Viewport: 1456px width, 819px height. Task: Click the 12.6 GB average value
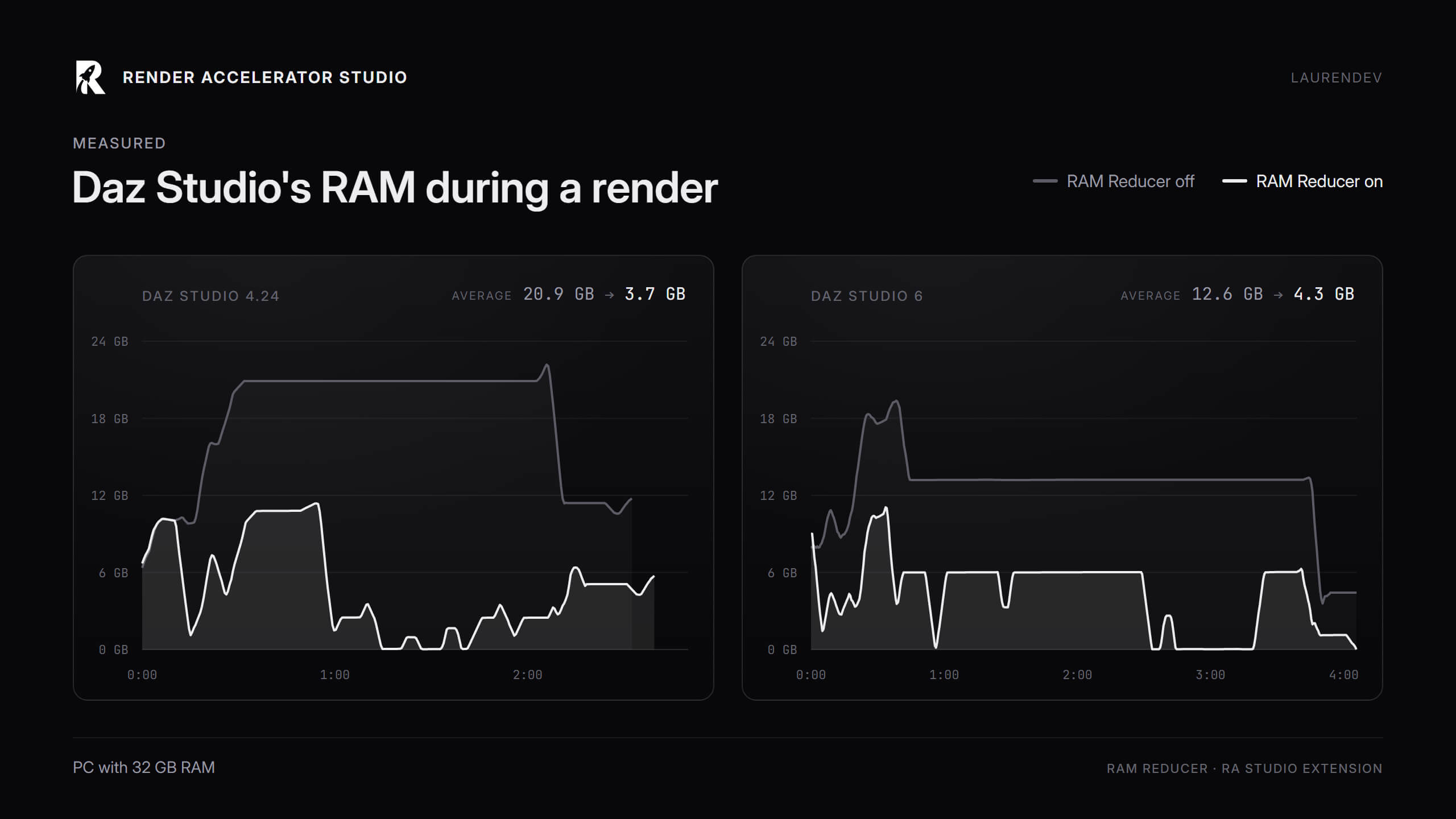1227,294
